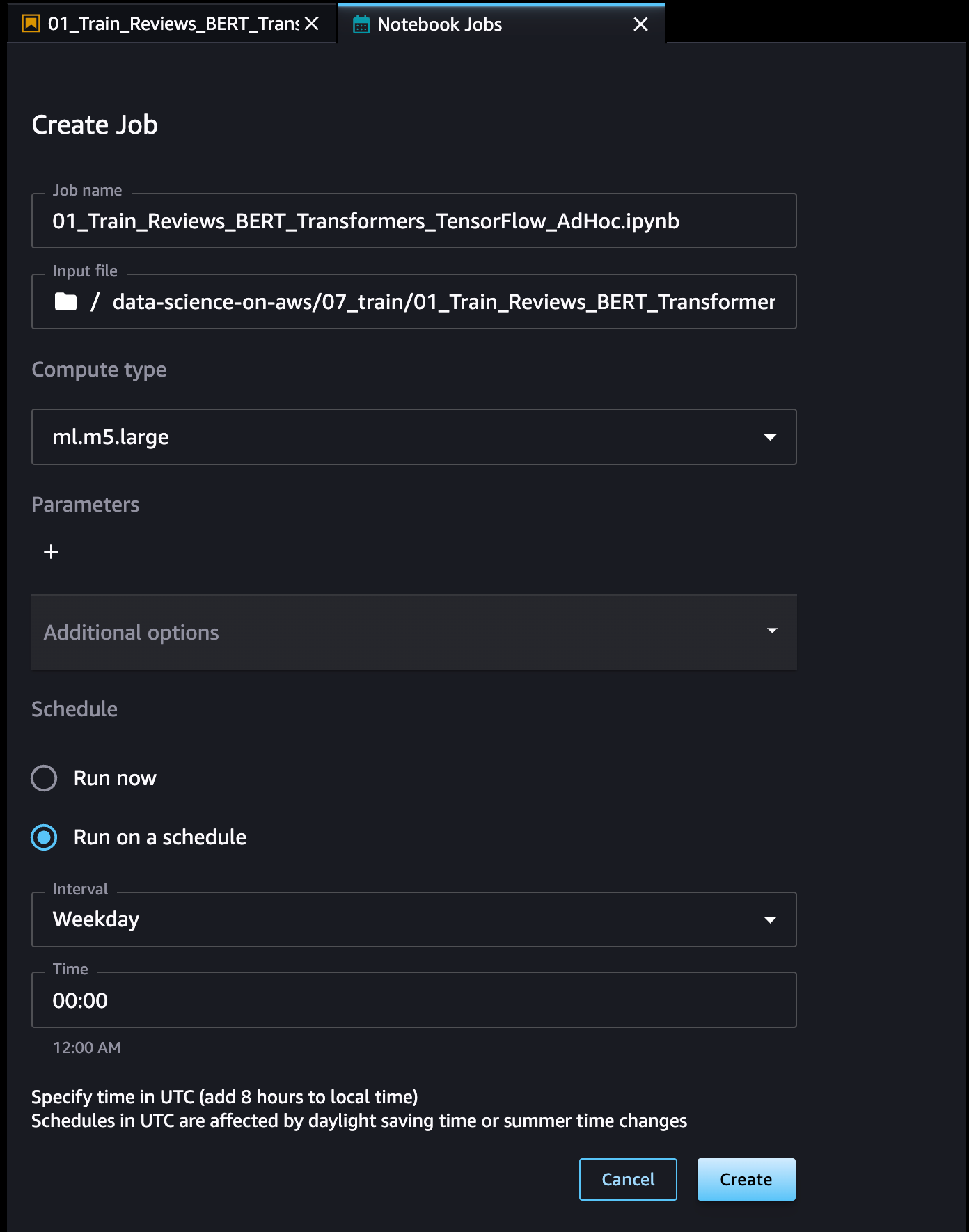Select the Run now radio button
This screenshot has height=1232, width=969.
[45, 777]
